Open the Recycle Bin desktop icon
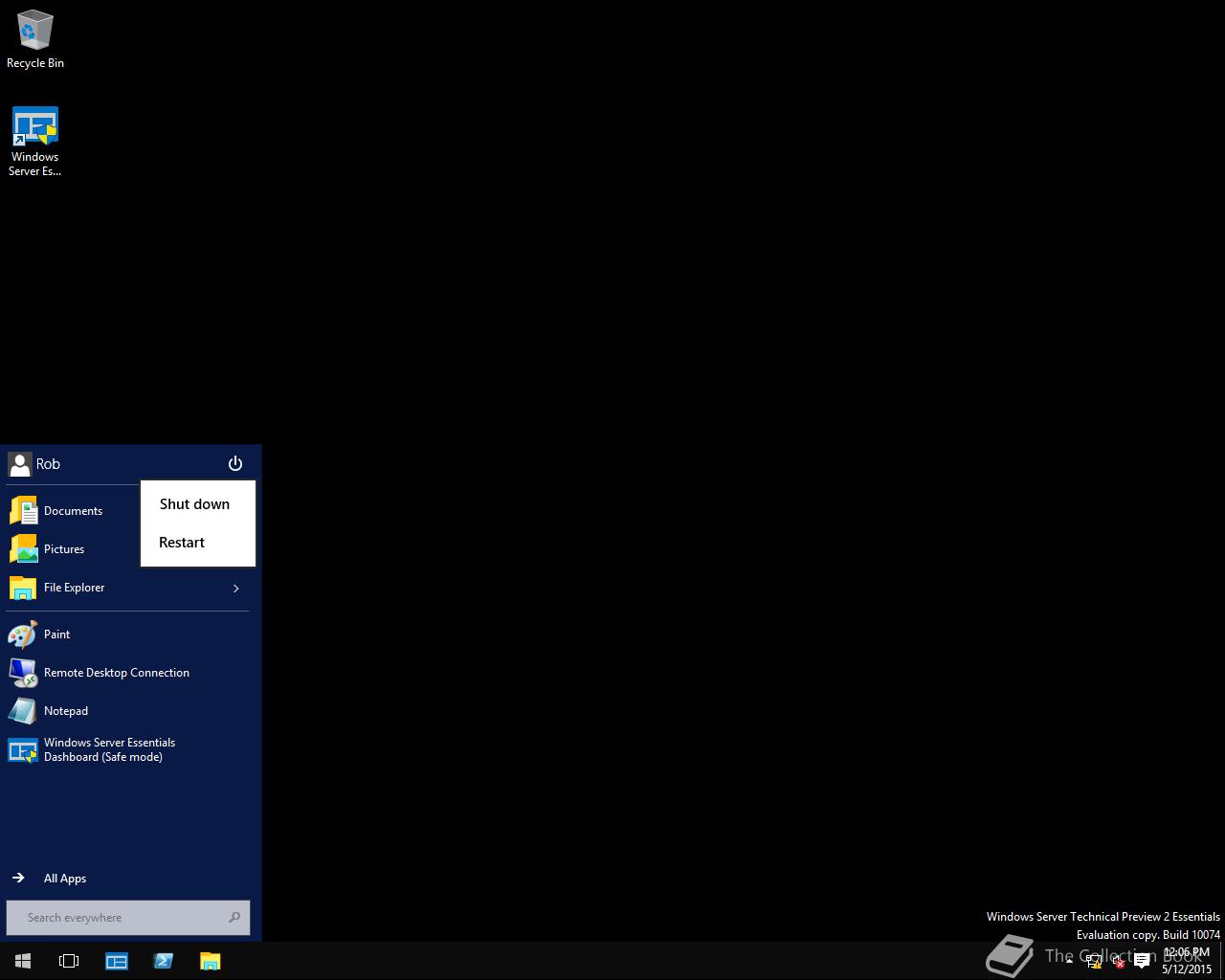The height and width of the screenshot is (980, 1225). 35,40
